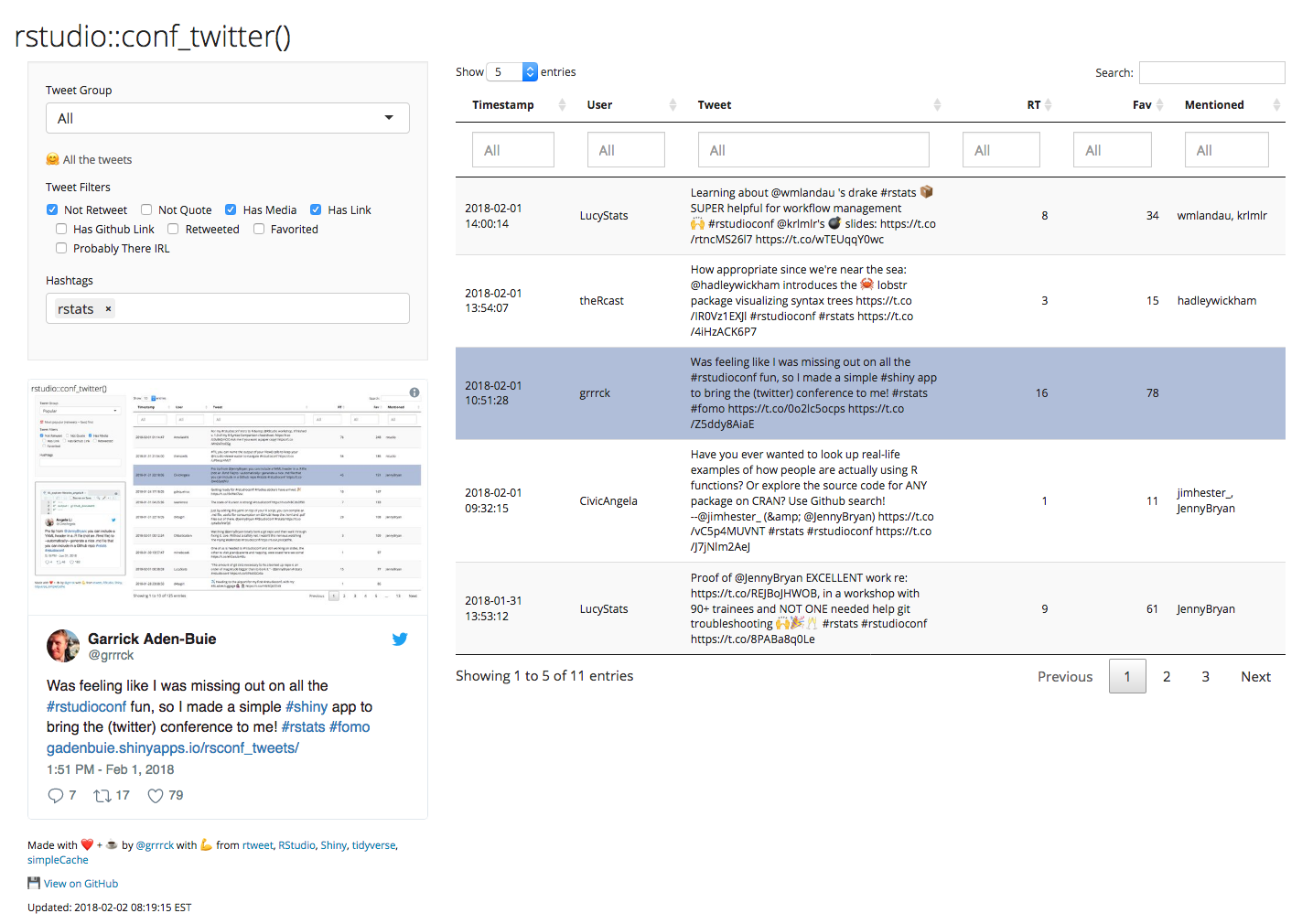Viewport: 1313px width, 924px height.
Task: Click the tweet timestamp 1:51 PM - Feb 1, 2018
Action: pos(110,770)
